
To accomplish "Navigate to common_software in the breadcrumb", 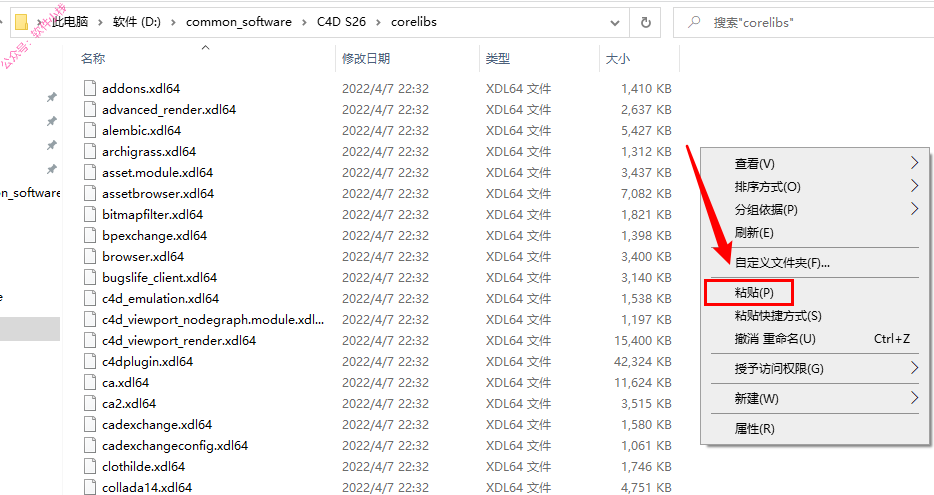I will pyautogui.click(x=239, y=22).
